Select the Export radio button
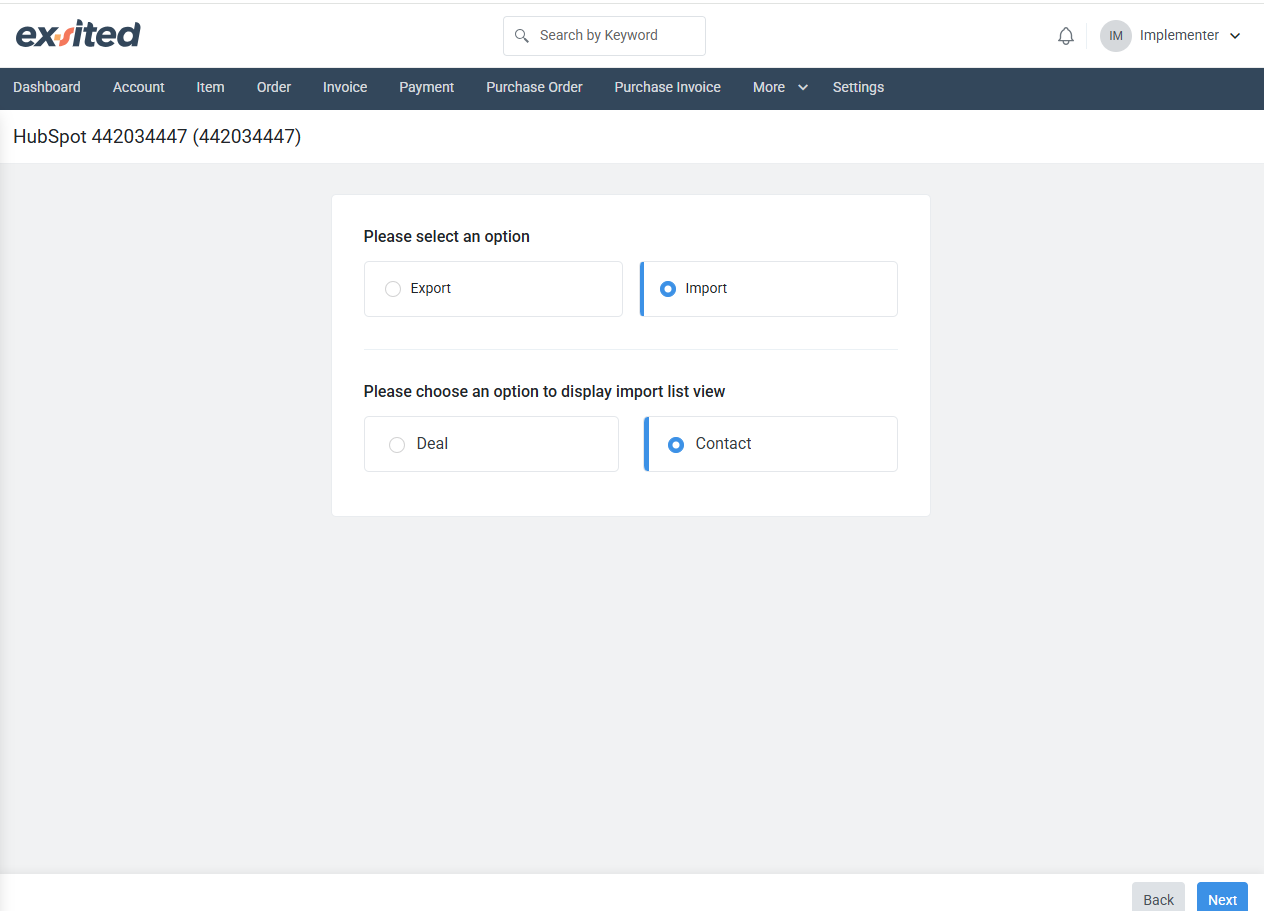The height and width of the screenshot is (911, 1264). click(x=393, y=289)
